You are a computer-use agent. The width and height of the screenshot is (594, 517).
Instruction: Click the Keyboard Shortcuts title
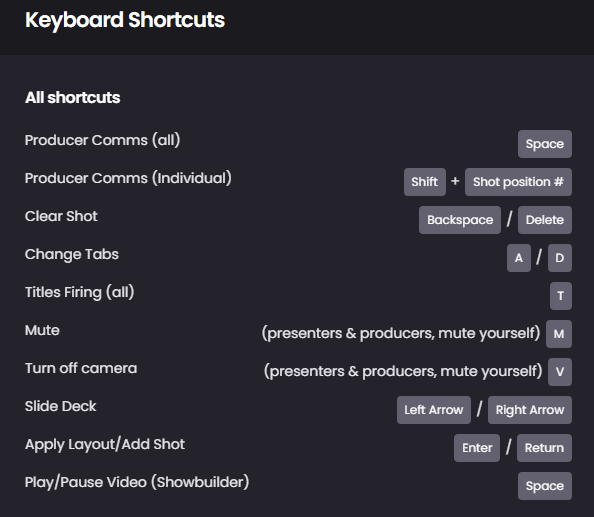pyautogui.click(x=125, y=20)
